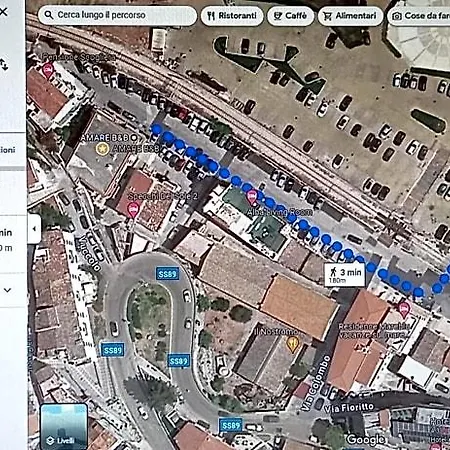Open the Google logo link

click(366, 440)
